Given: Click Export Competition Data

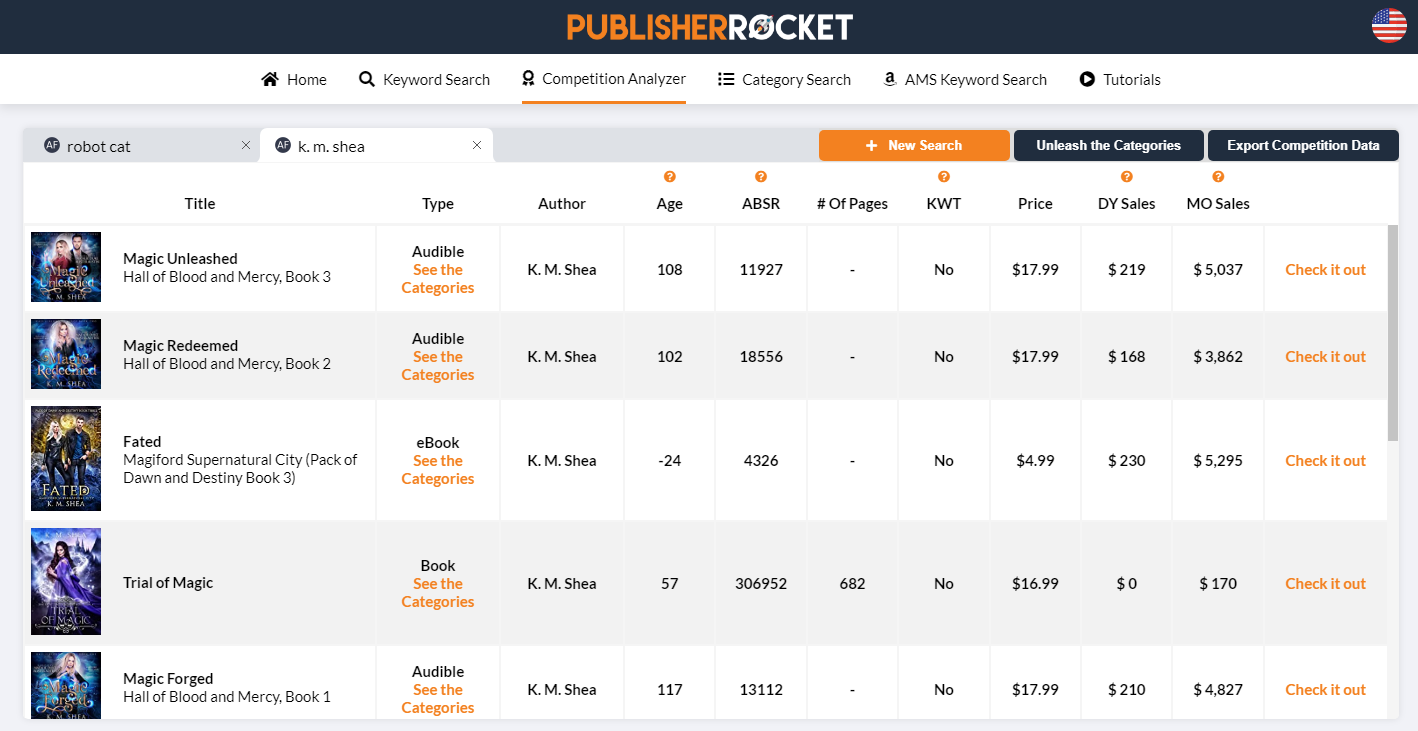Looking at the screenshot, I should tap(1303, 145).
